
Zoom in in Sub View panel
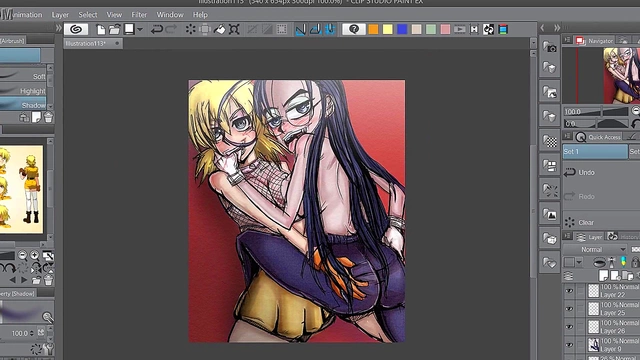click(x=35, y=256)
